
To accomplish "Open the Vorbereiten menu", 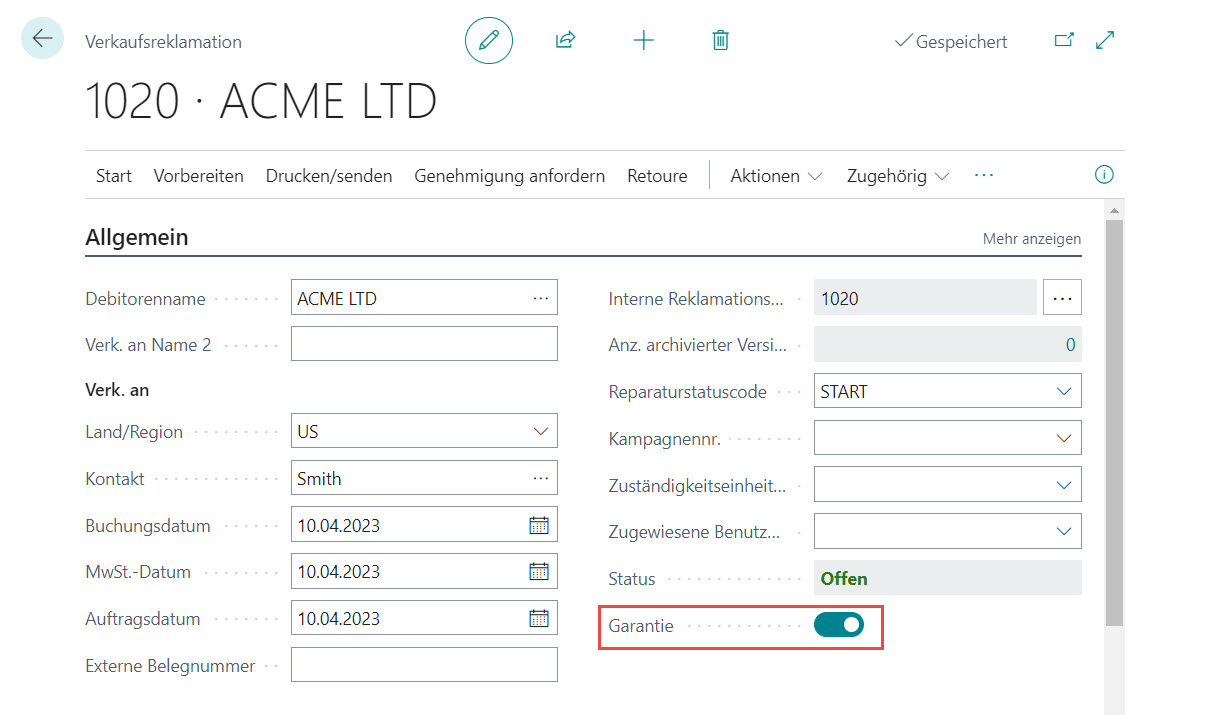I will [x=198, y=176].
